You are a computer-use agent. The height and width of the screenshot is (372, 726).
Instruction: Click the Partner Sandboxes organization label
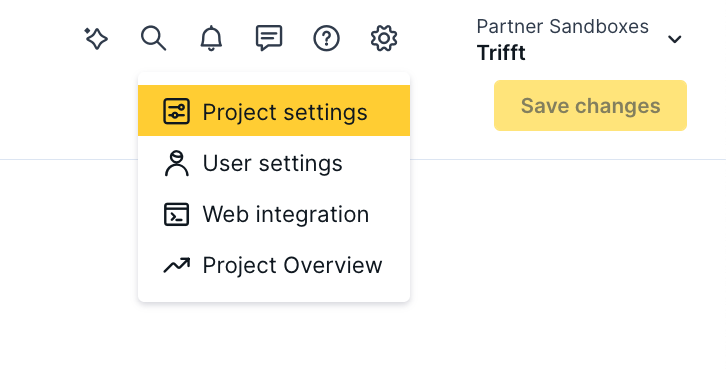click(563, 26)
